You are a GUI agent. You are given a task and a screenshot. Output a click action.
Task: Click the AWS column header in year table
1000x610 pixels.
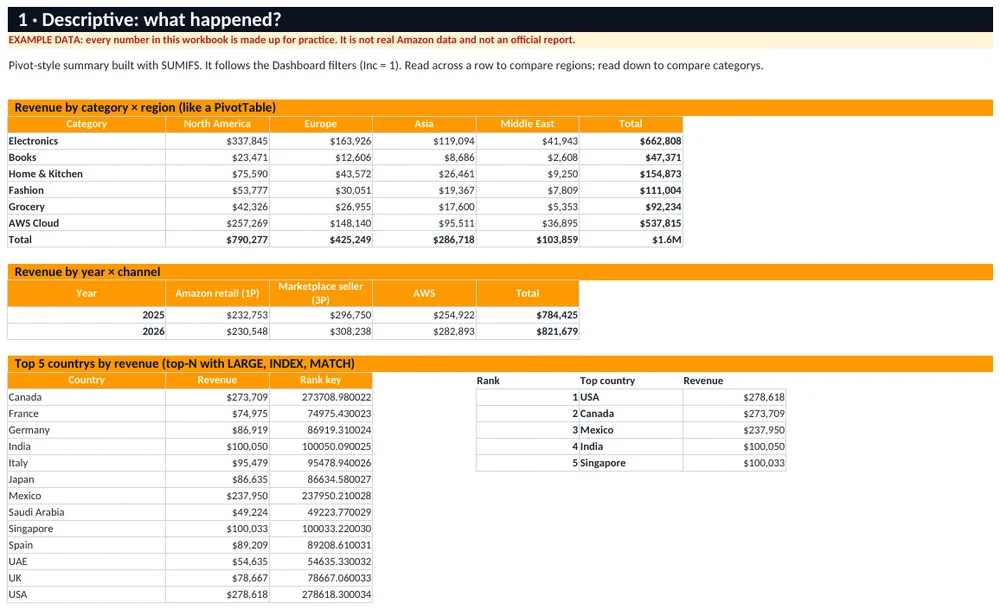tap(423, 294)
